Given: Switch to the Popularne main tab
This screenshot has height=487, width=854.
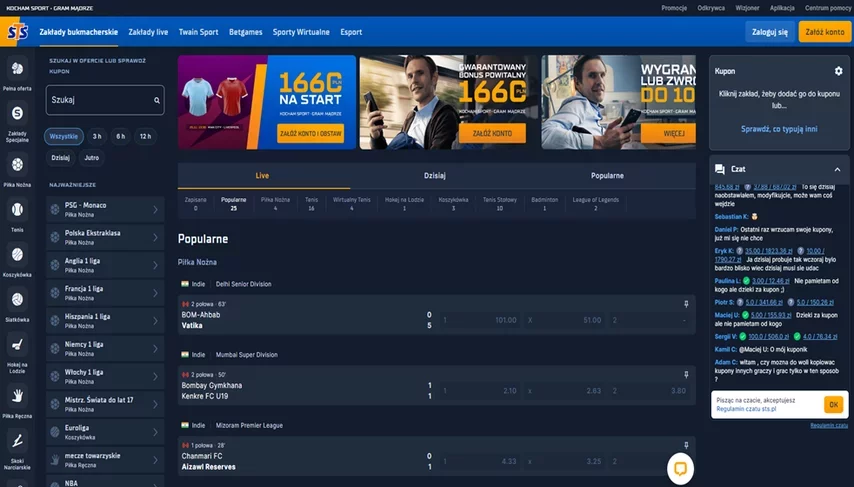Looking at the screenshot, I should tap(607, 175).
